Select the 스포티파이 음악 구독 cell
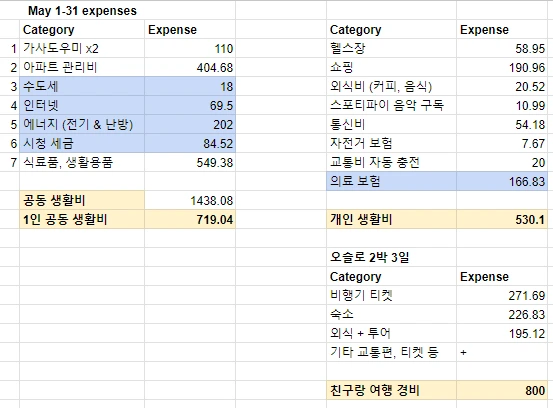This screenshot has width=553, height=408. [391, 105]
